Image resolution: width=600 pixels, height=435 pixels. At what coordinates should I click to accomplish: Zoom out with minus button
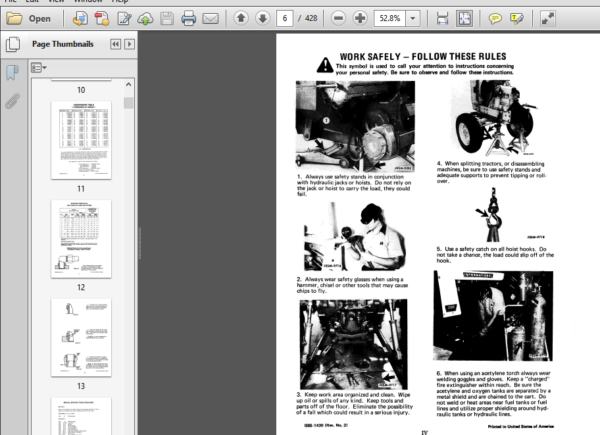[338, 18]
